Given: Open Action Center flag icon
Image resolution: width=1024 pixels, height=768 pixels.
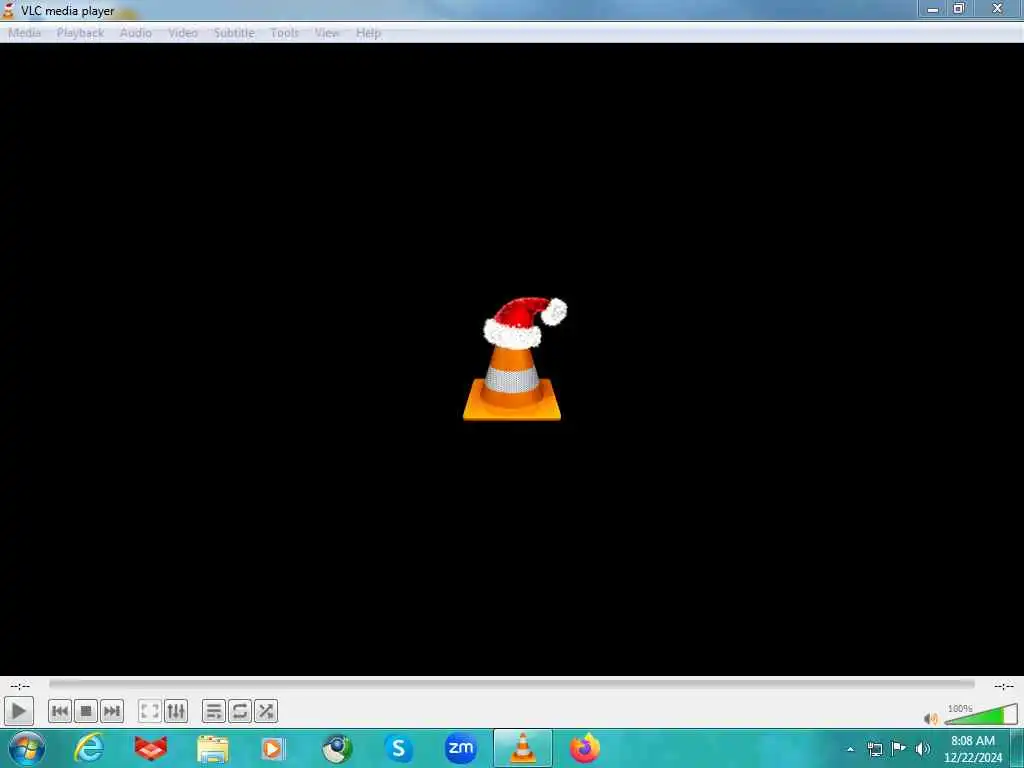Looking at the screenshot, I should pos(899,748).
